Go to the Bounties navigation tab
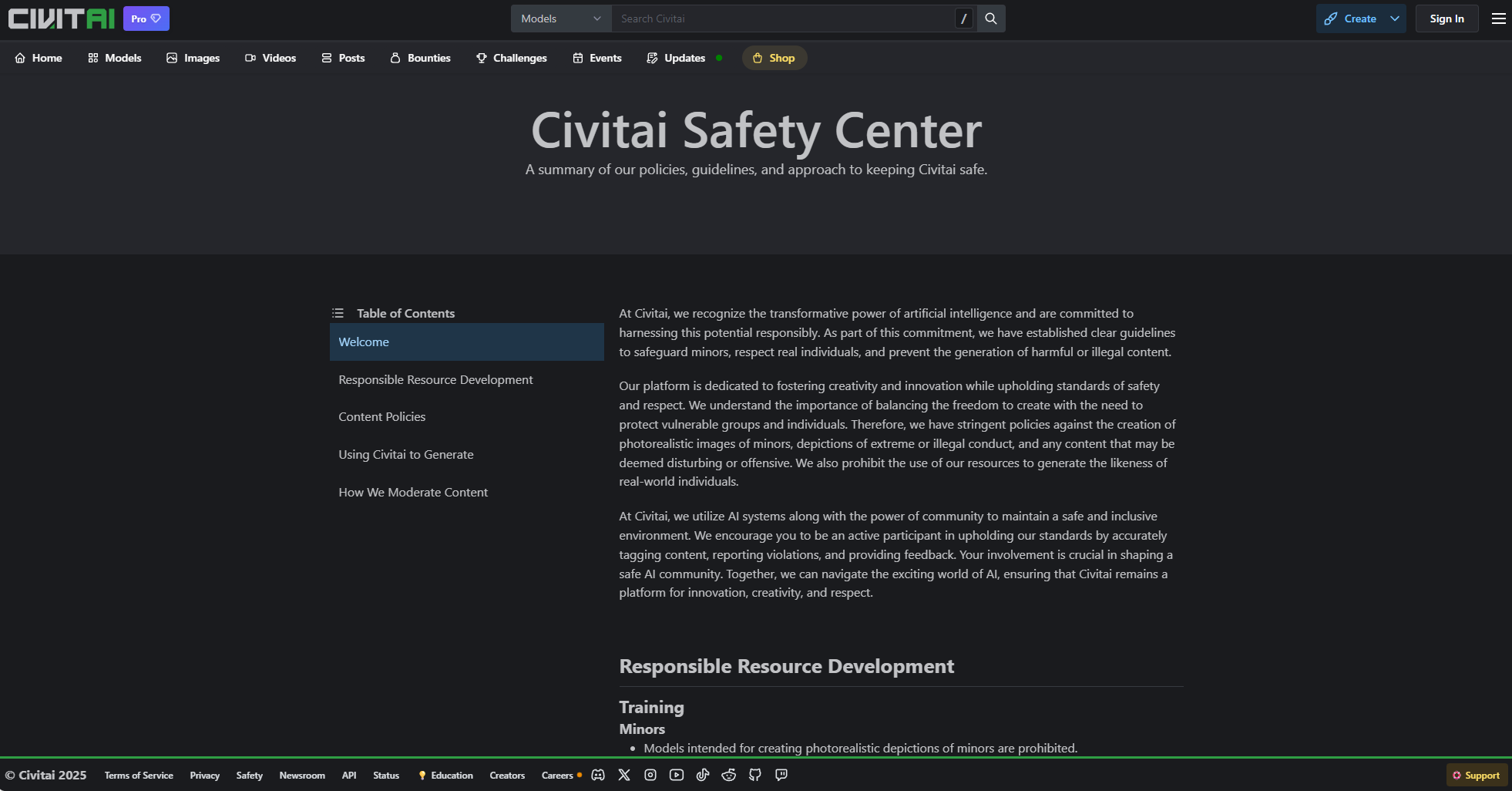This screenshot has height=791, width=1512. coord(421,58)
